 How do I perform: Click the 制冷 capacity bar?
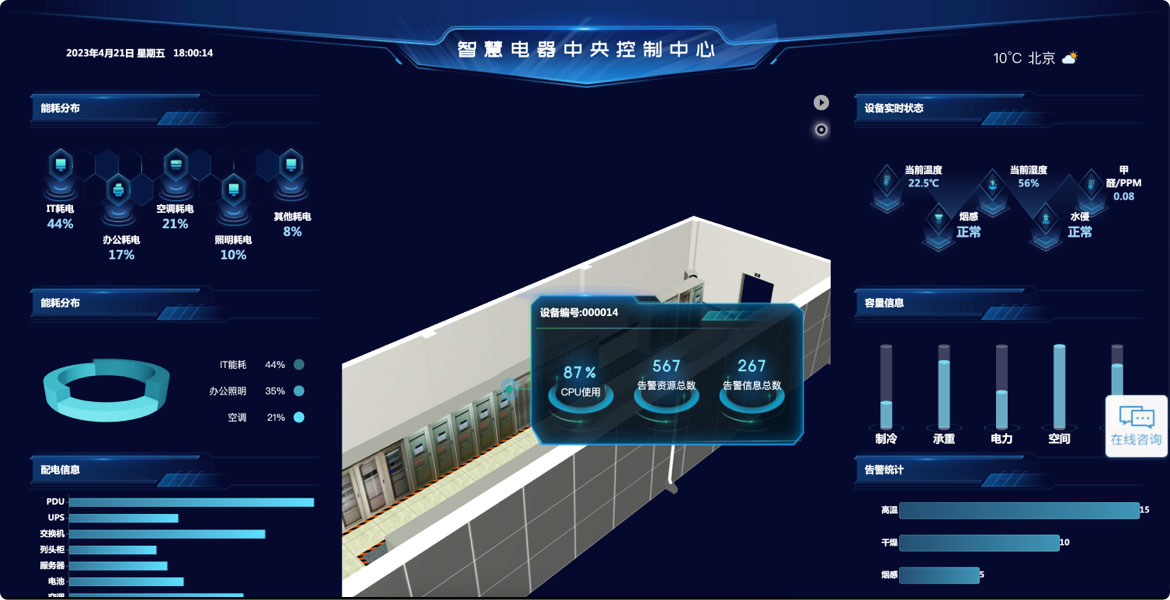(x=886, y=388)
